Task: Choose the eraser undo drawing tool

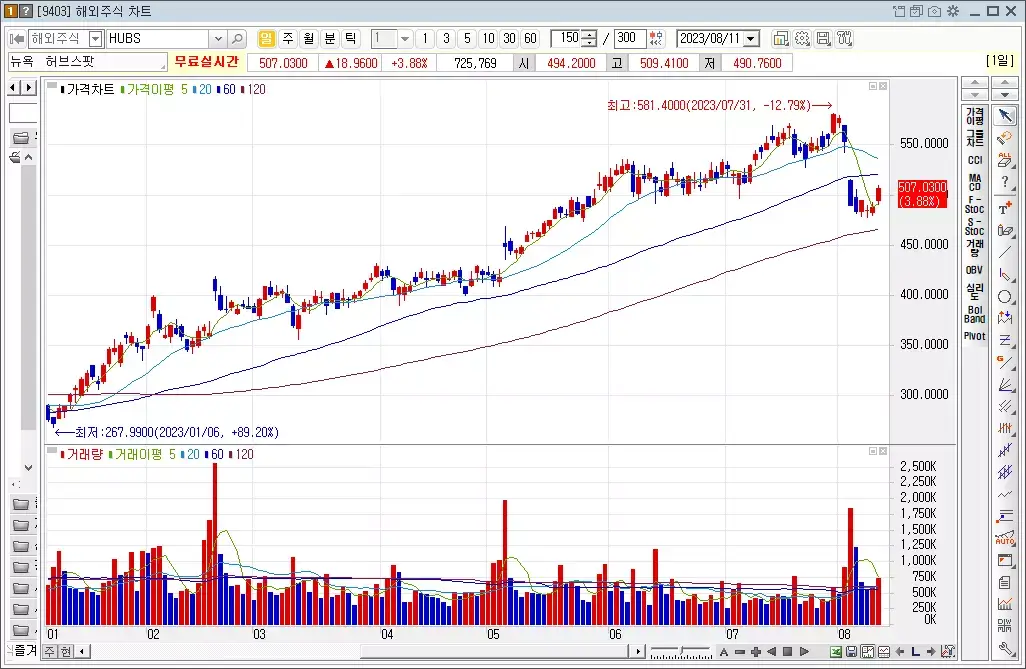Action: click(x=1005, y=138)
